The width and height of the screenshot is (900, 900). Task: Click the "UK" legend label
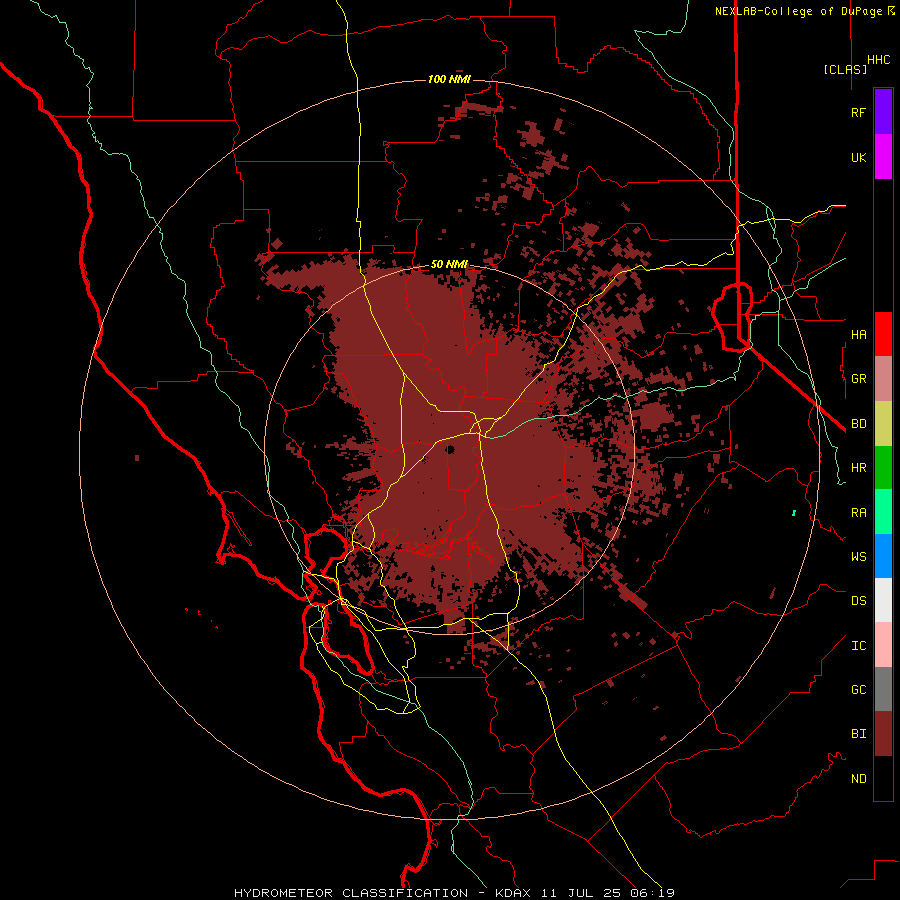858,157
